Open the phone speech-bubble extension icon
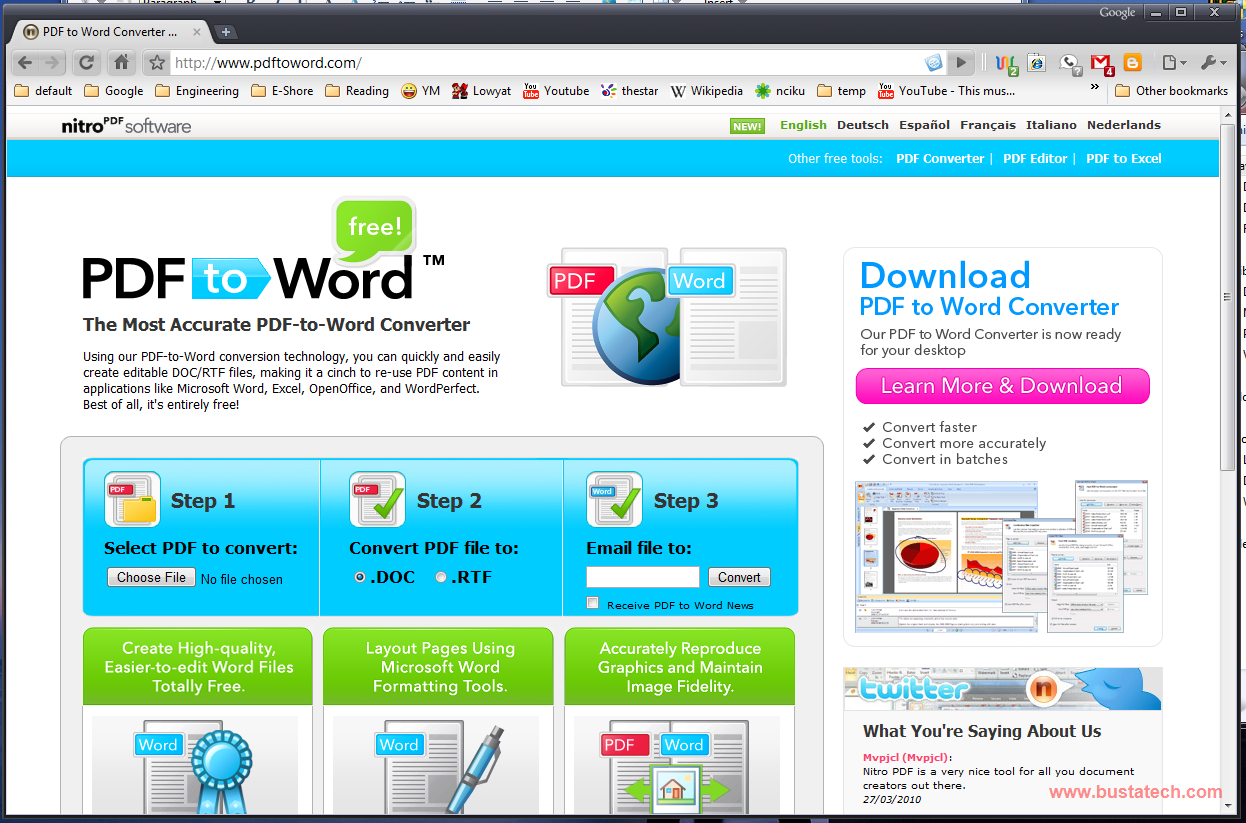Image resolution: width=1246 pixels, height=823 pixels. 1070,64
